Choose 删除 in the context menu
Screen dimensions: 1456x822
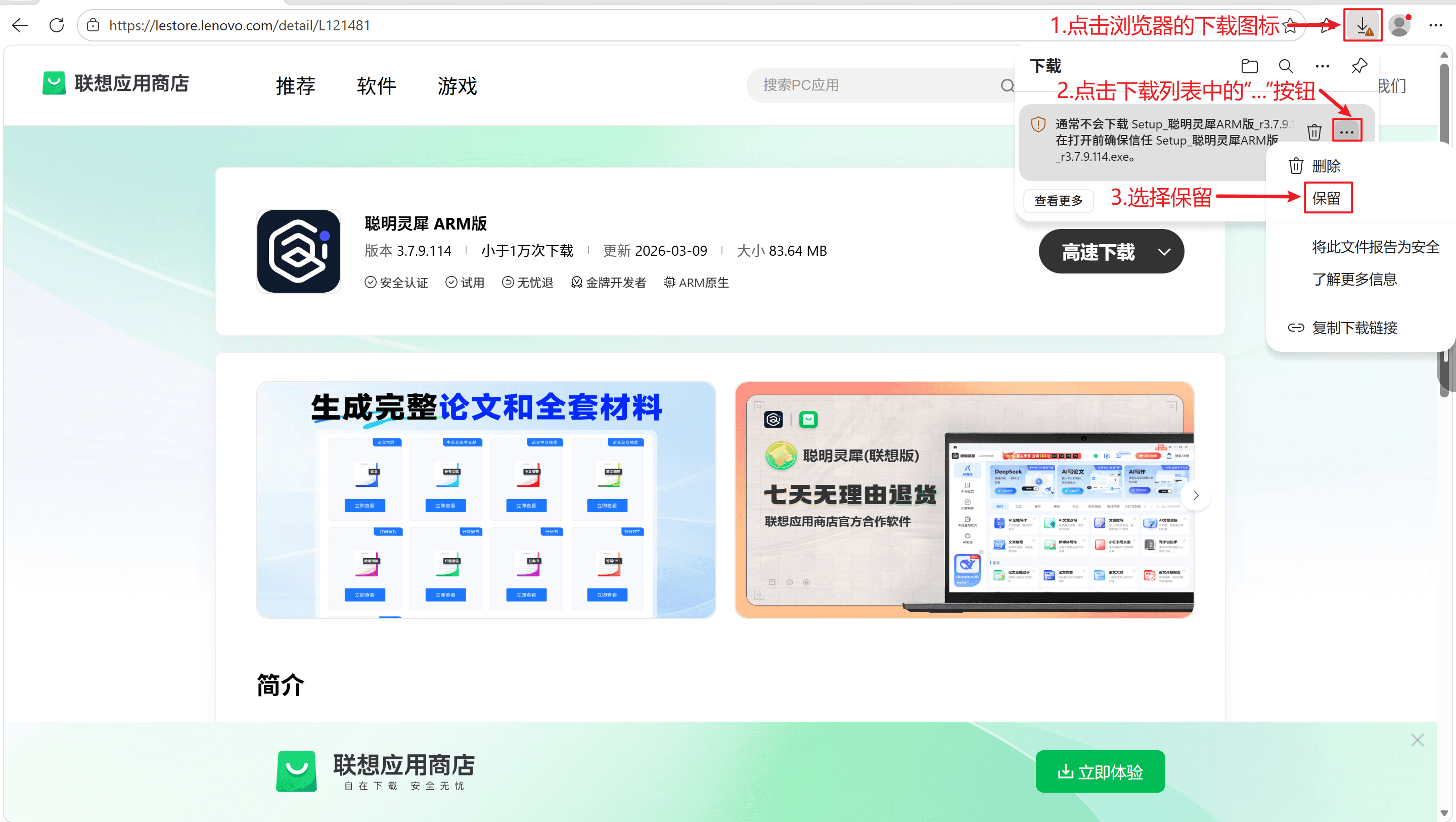1326,166
